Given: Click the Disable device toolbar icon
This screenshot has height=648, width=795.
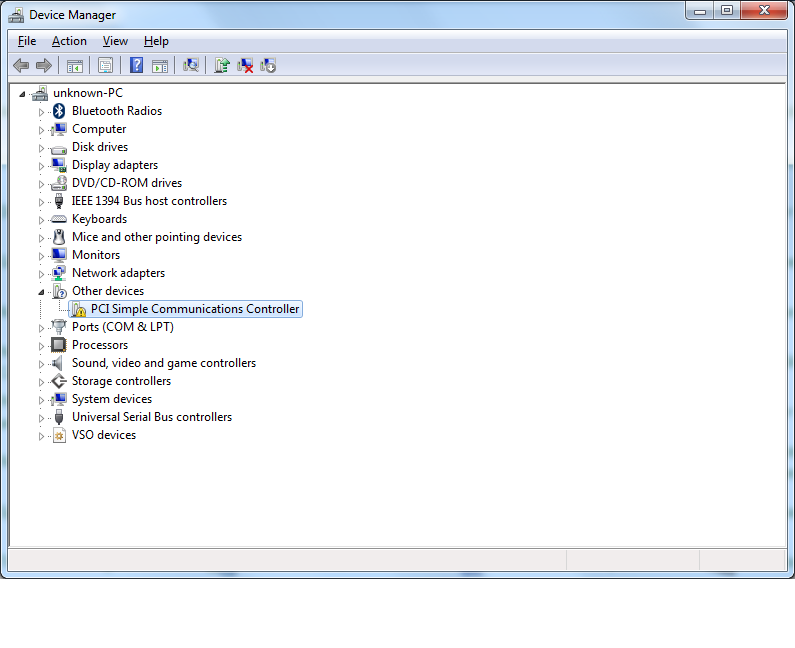Looking at the screenshot, I should pyautogui.click(x=268, y=65).
